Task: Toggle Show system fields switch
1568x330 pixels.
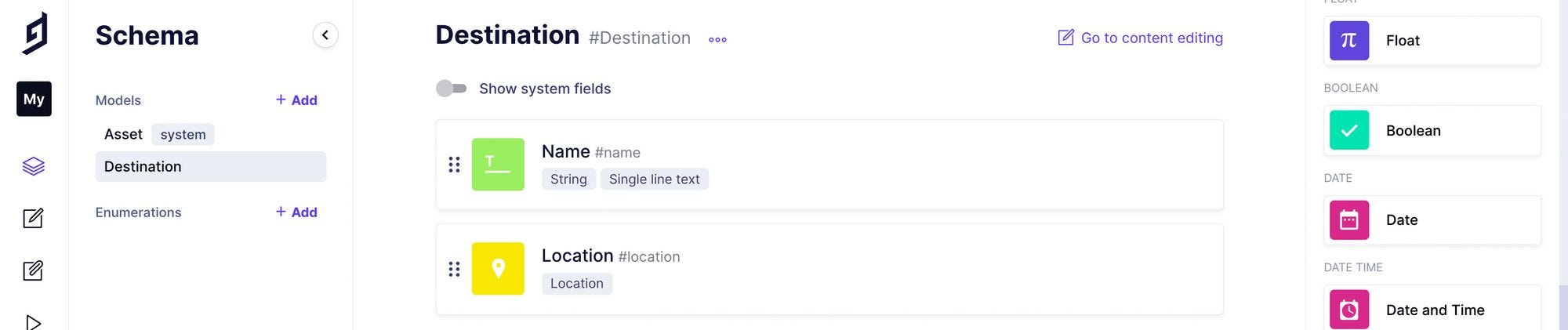Action: click(x=452, y=89)
